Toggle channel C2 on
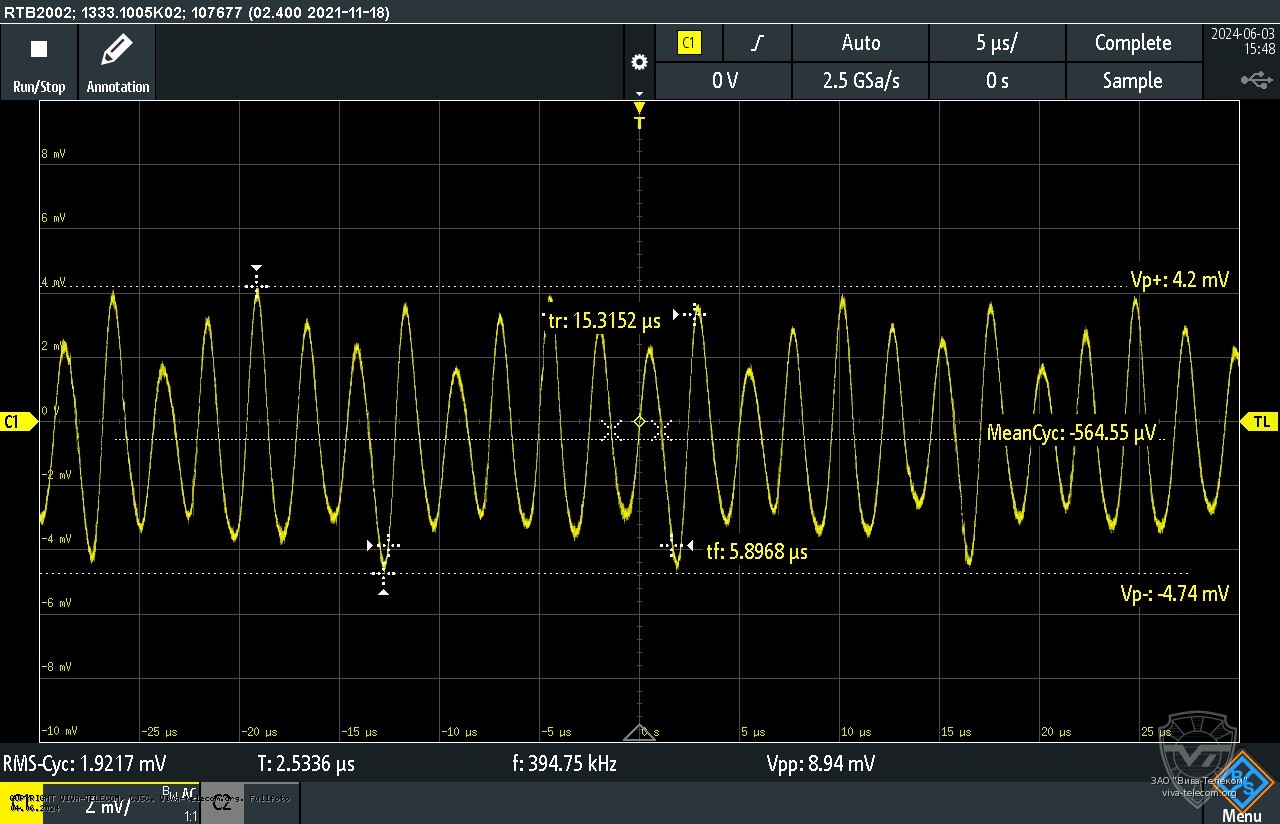Screen dimensions: 1280x824 221,803
